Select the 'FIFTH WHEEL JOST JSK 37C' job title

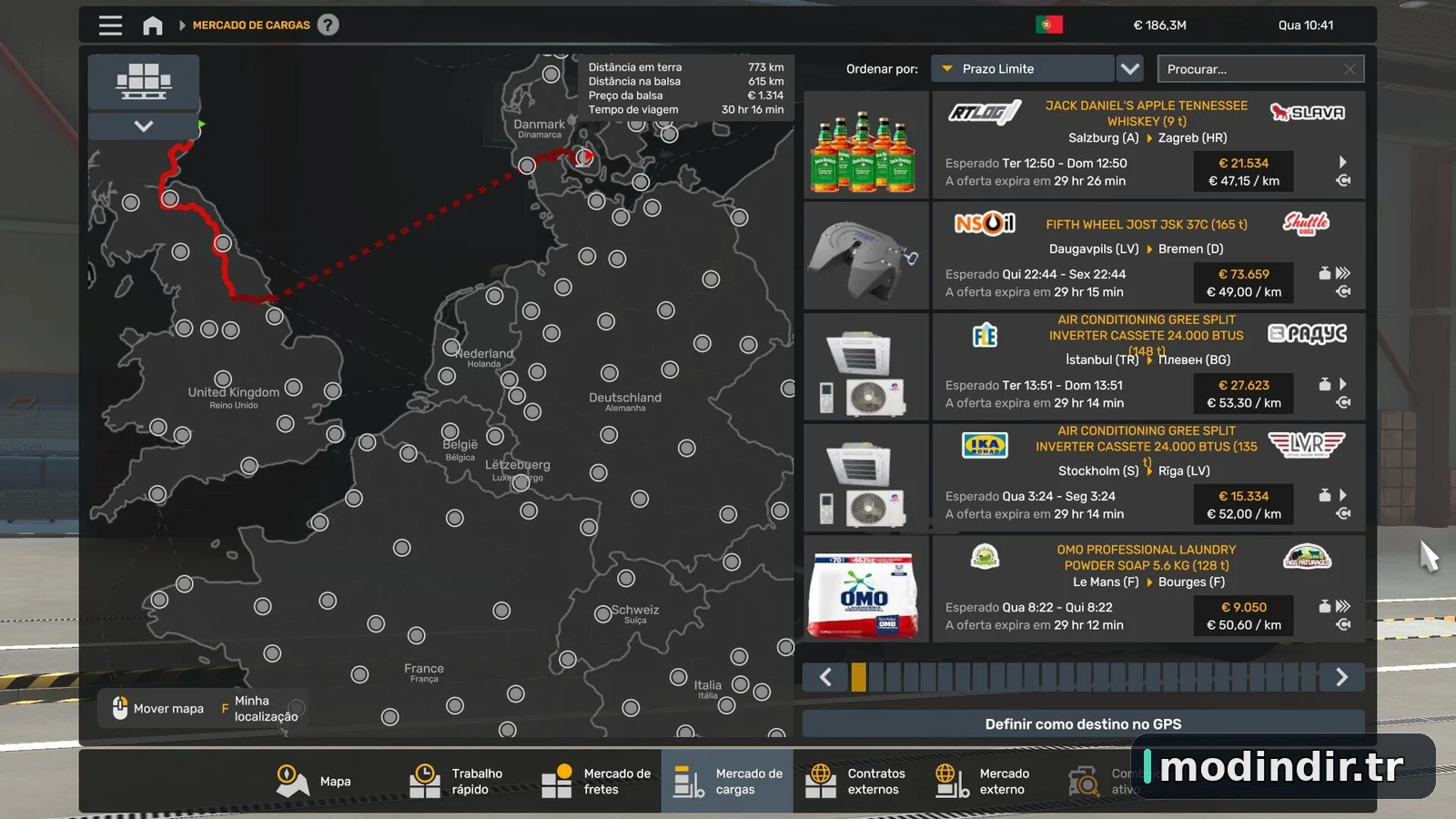point(1147,224)
